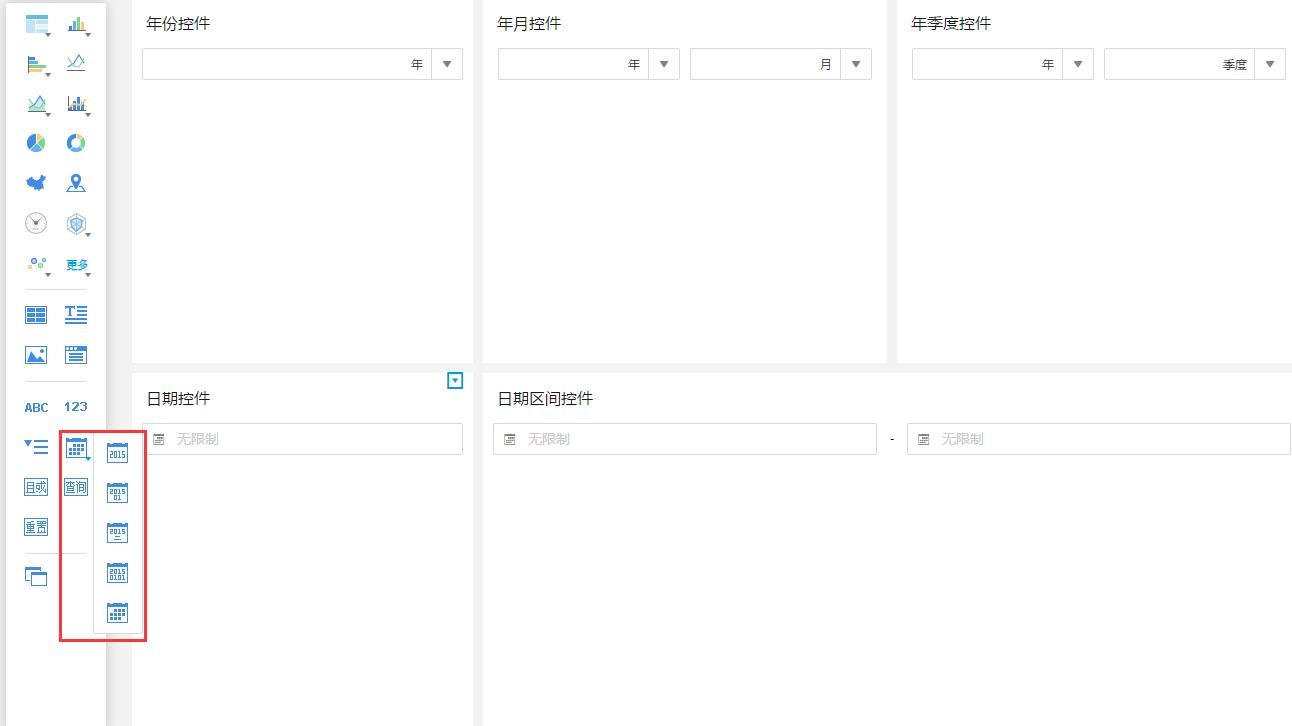
Task: Select the 年季度控件 title text
Action: coord(951,23)
